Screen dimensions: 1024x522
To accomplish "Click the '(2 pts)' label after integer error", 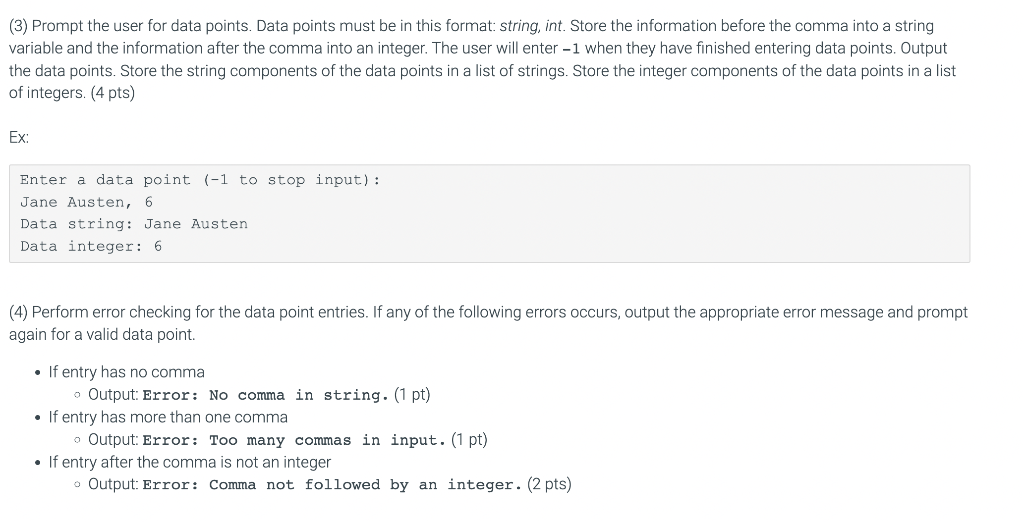I will [549, 484].
